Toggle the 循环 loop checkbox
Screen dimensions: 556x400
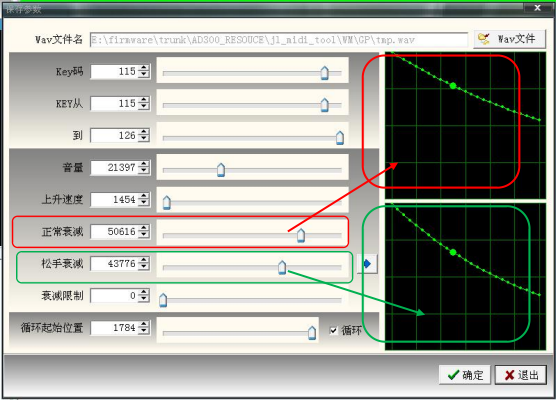333,330
